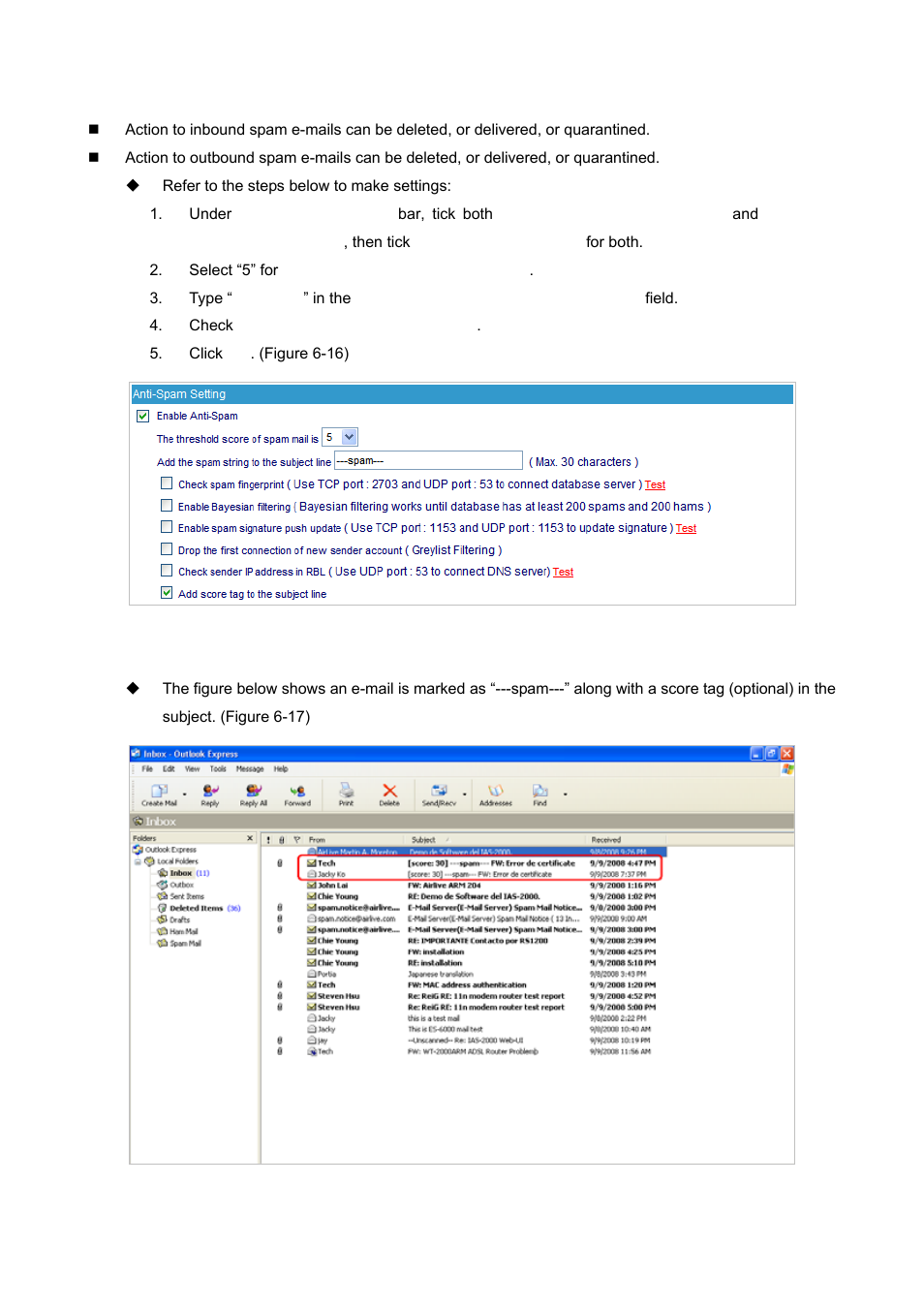Image resolution: width=924 pixels, height=1308 pixels.
Task: Open the Deleted Items folder
Action: pyautogui.click(x=199, y=908)
